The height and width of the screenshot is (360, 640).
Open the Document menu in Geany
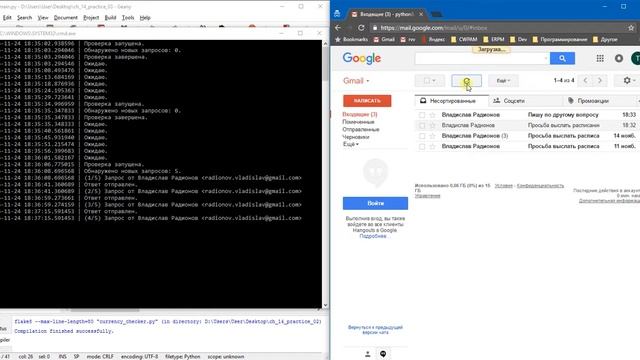65,18
